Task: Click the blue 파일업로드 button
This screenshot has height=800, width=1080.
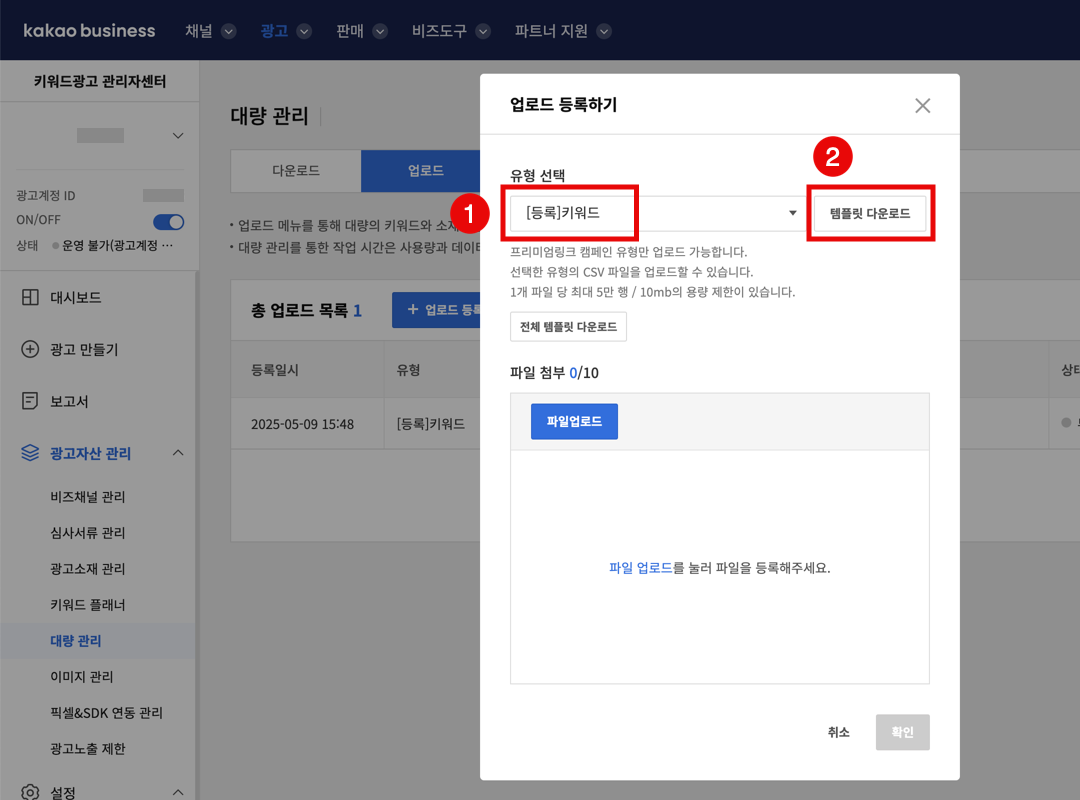Action: (x=574, y=421)
